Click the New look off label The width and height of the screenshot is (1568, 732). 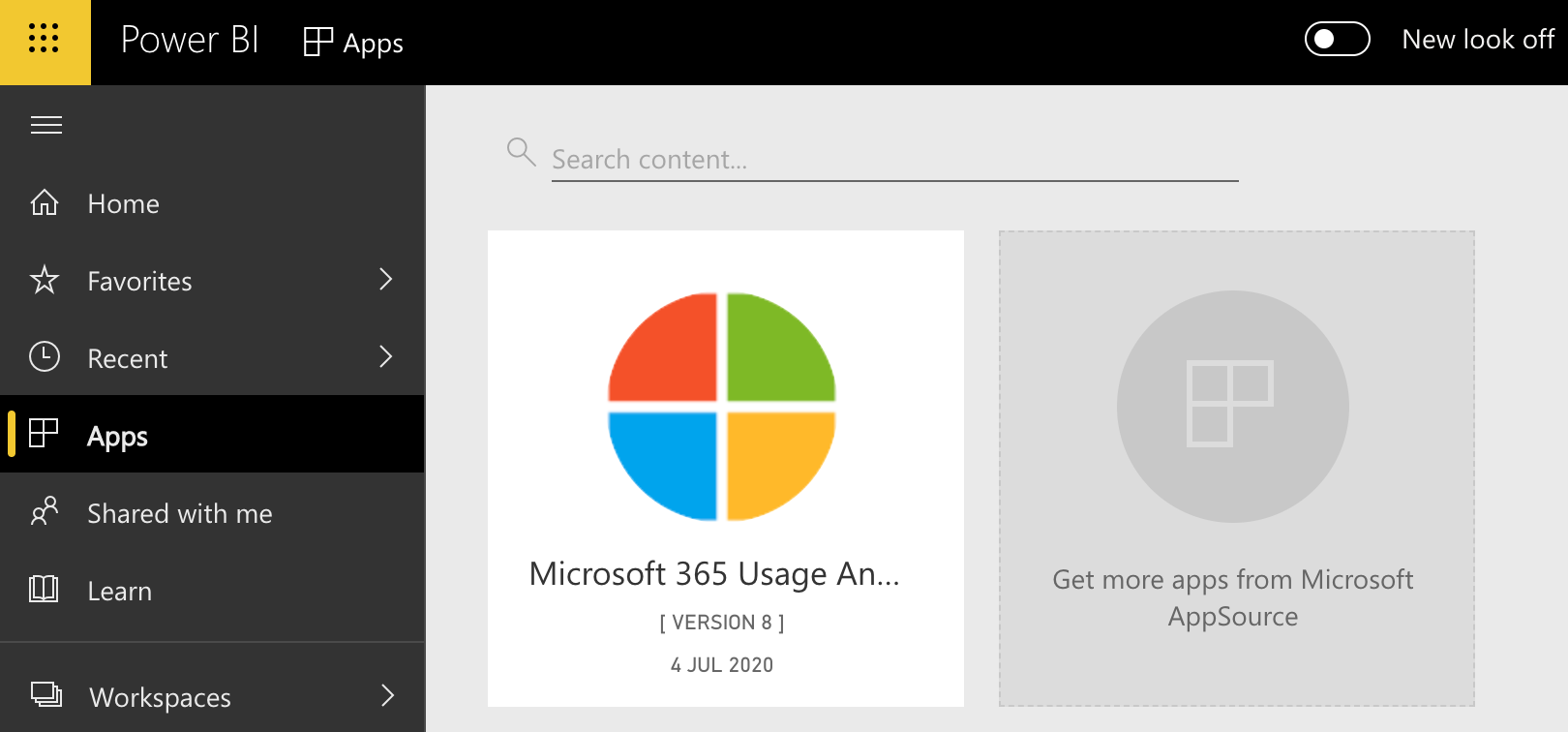point(1478,40)
